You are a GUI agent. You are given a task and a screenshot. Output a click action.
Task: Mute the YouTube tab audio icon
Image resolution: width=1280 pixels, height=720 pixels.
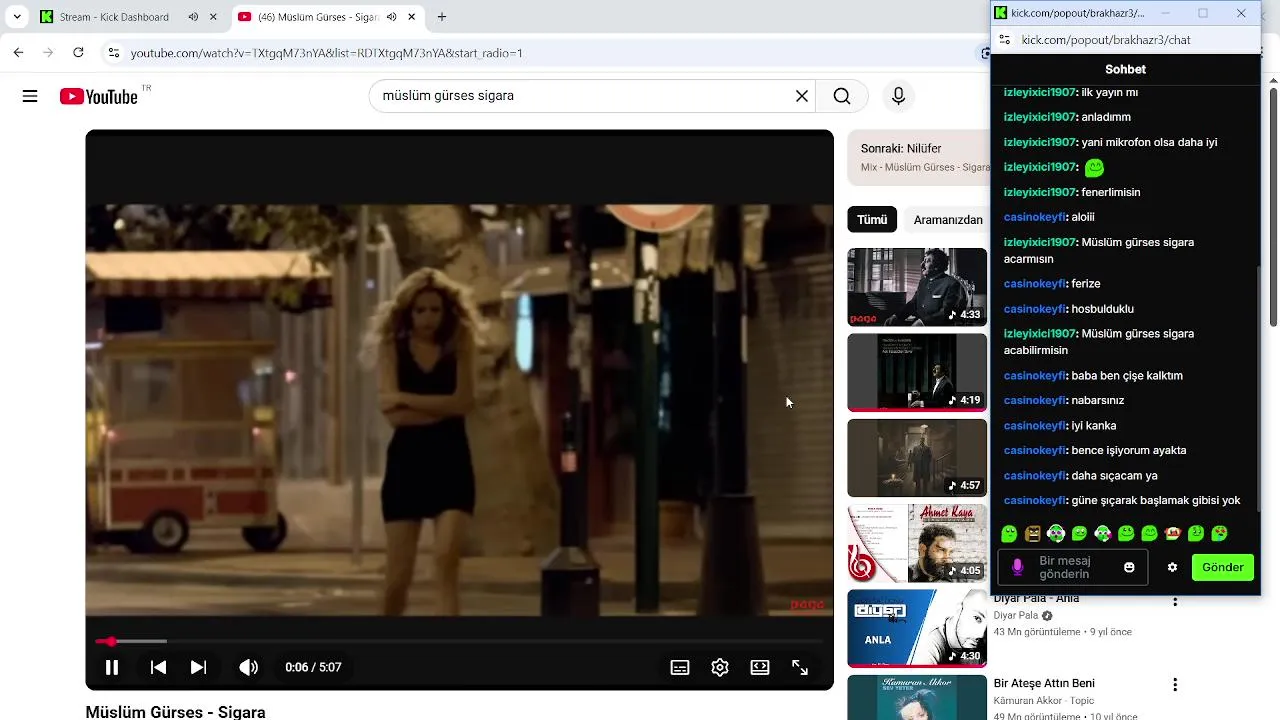click(x=391, y=17)
